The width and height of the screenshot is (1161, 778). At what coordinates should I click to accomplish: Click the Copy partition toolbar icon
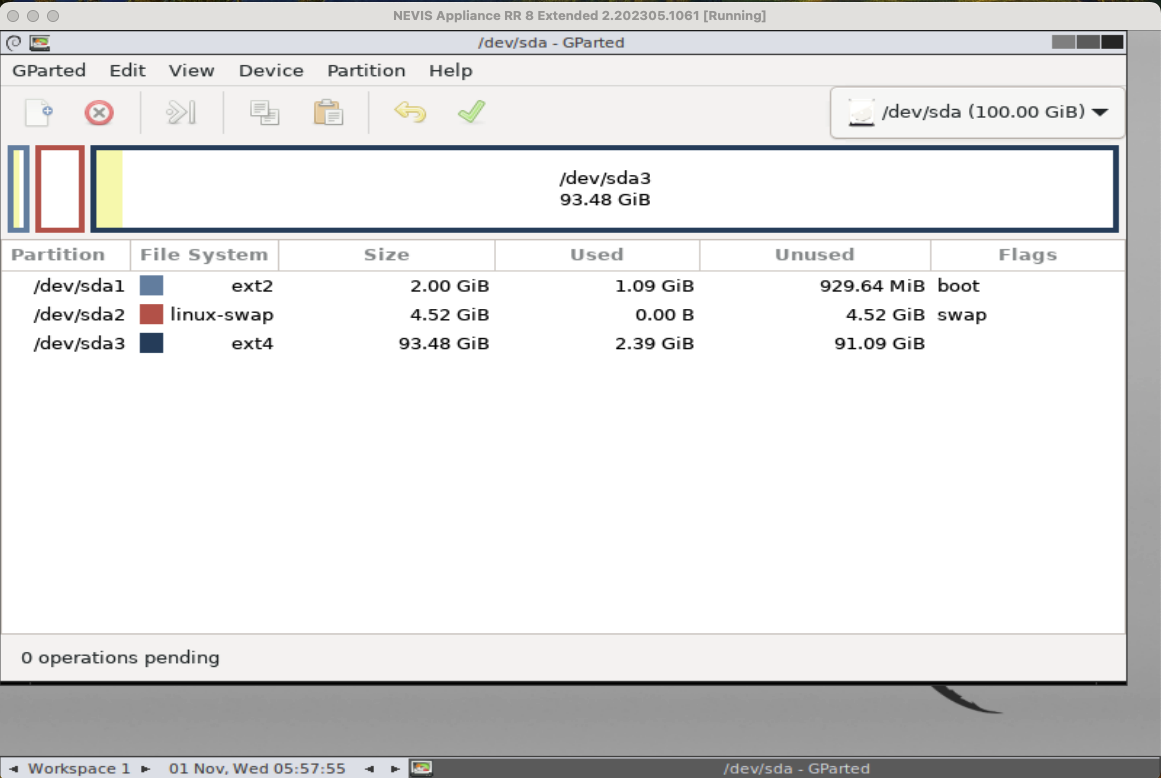coord(265,112)
